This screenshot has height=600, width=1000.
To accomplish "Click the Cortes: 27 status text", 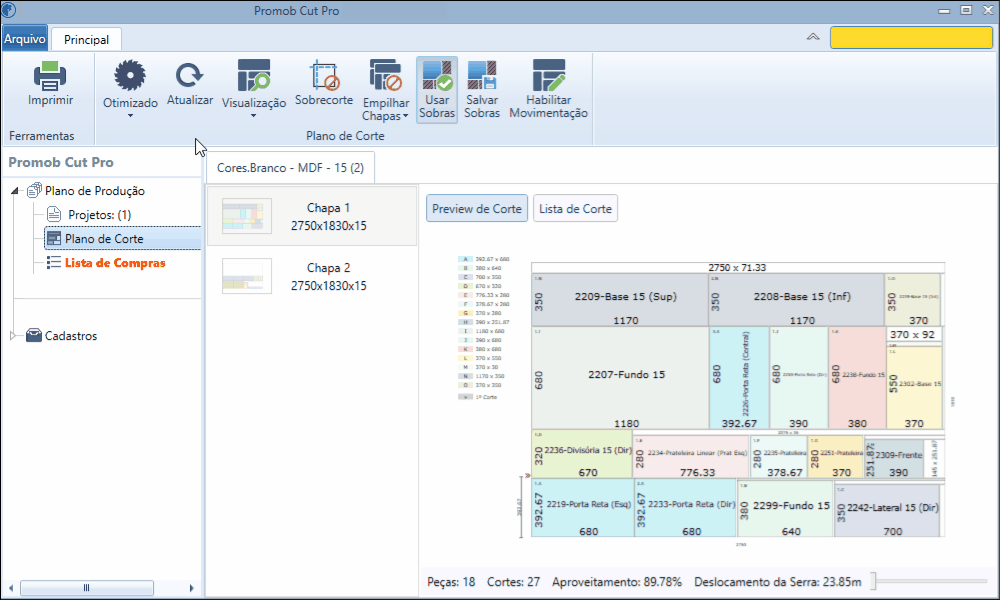I will [513, 582].
